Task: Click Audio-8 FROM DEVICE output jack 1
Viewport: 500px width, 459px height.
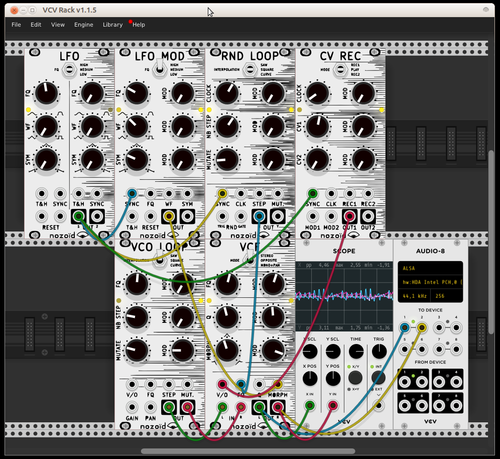Action: (x=405, y=382)
